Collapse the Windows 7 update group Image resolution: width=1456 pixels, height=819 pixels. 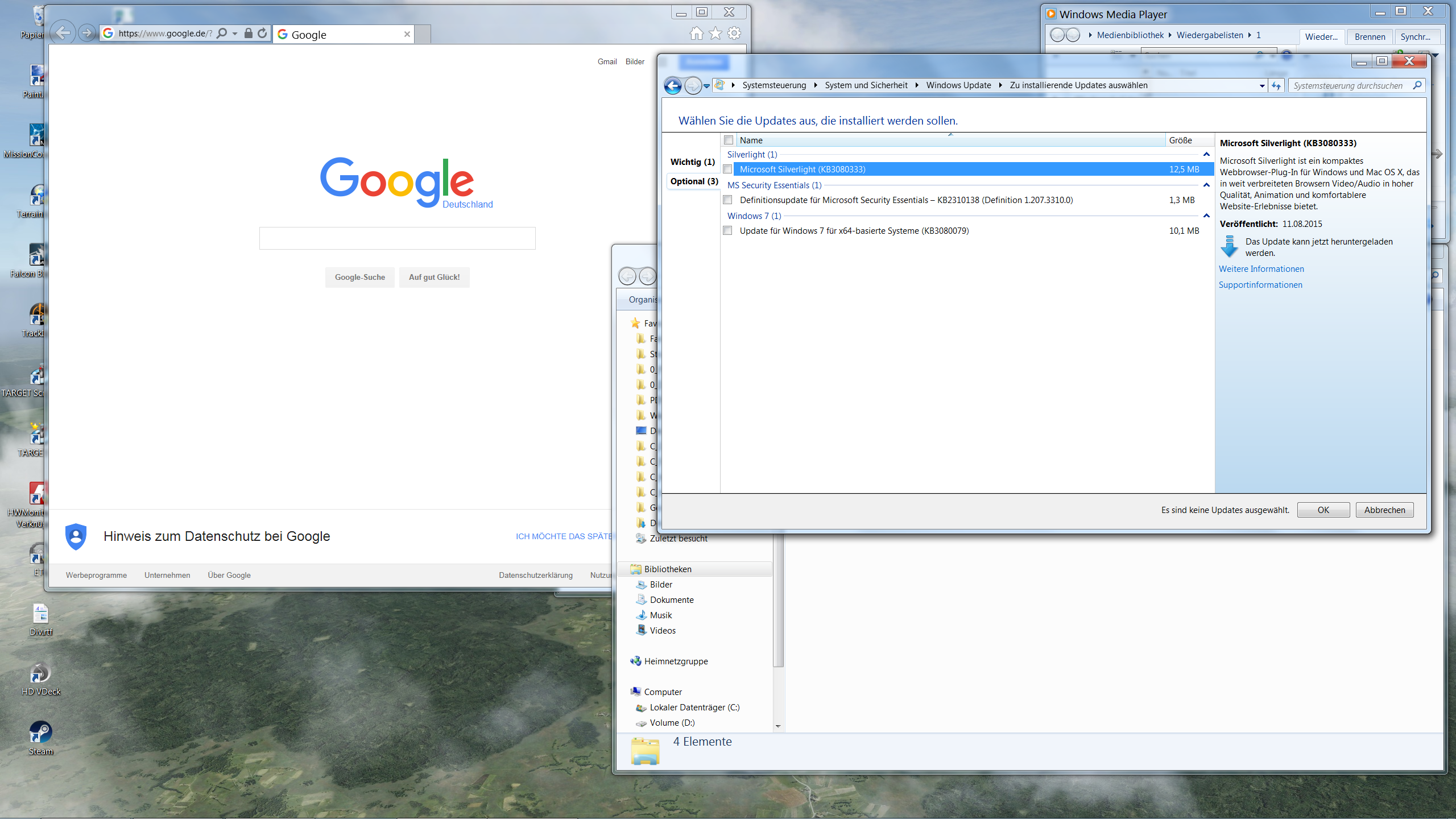point(1206,216)
